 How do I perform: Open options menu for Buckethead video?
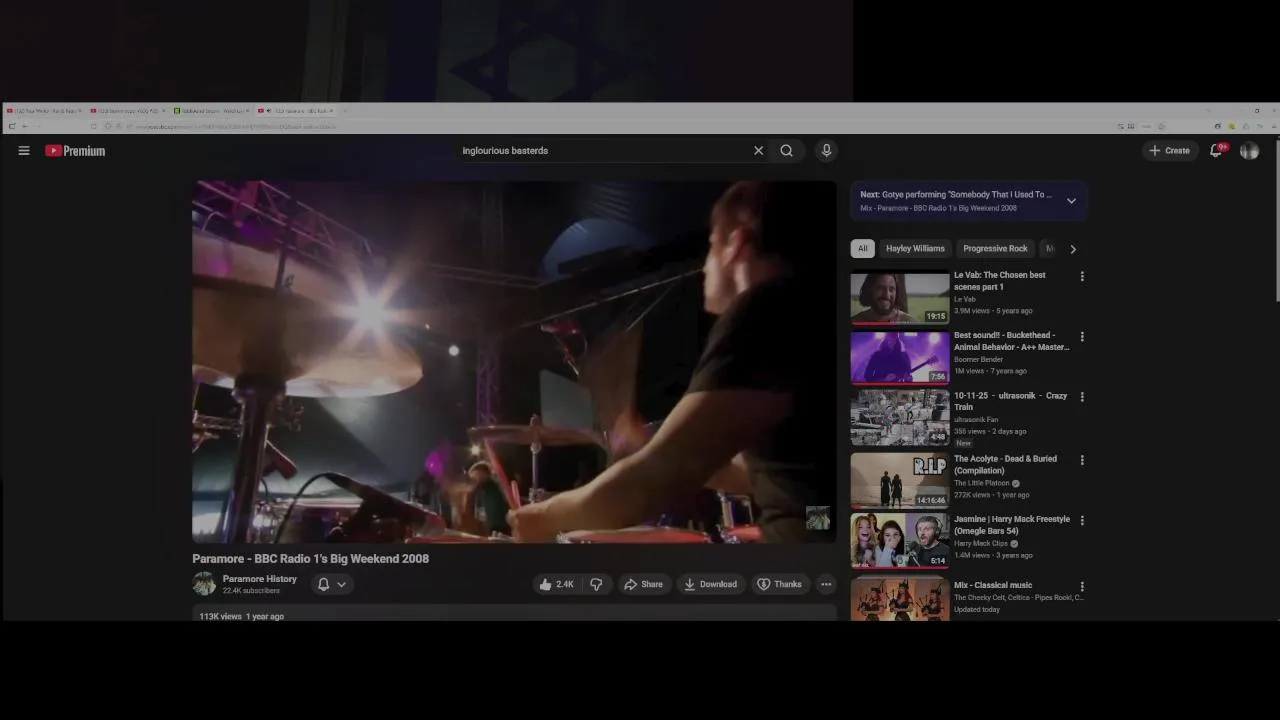(x=1081, y=337)
